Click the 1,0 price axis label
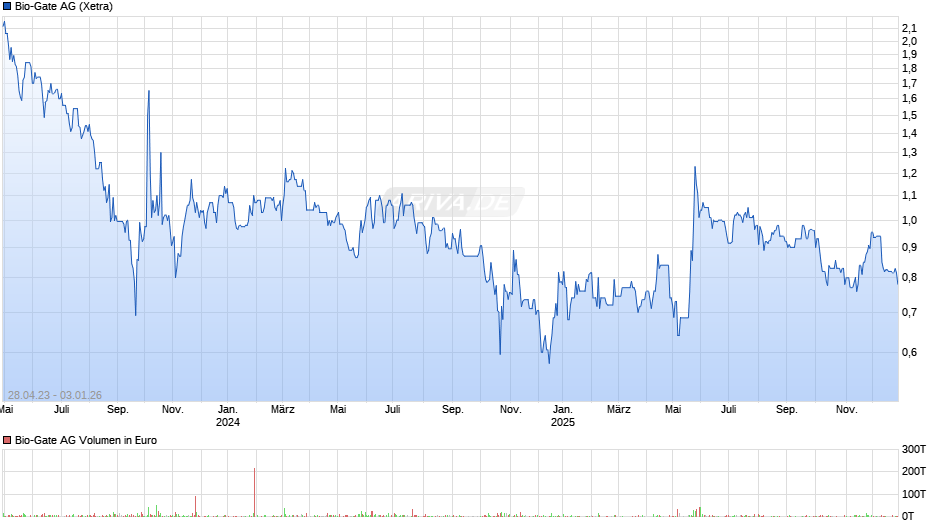940x526 pixels. tap(909, 220)
